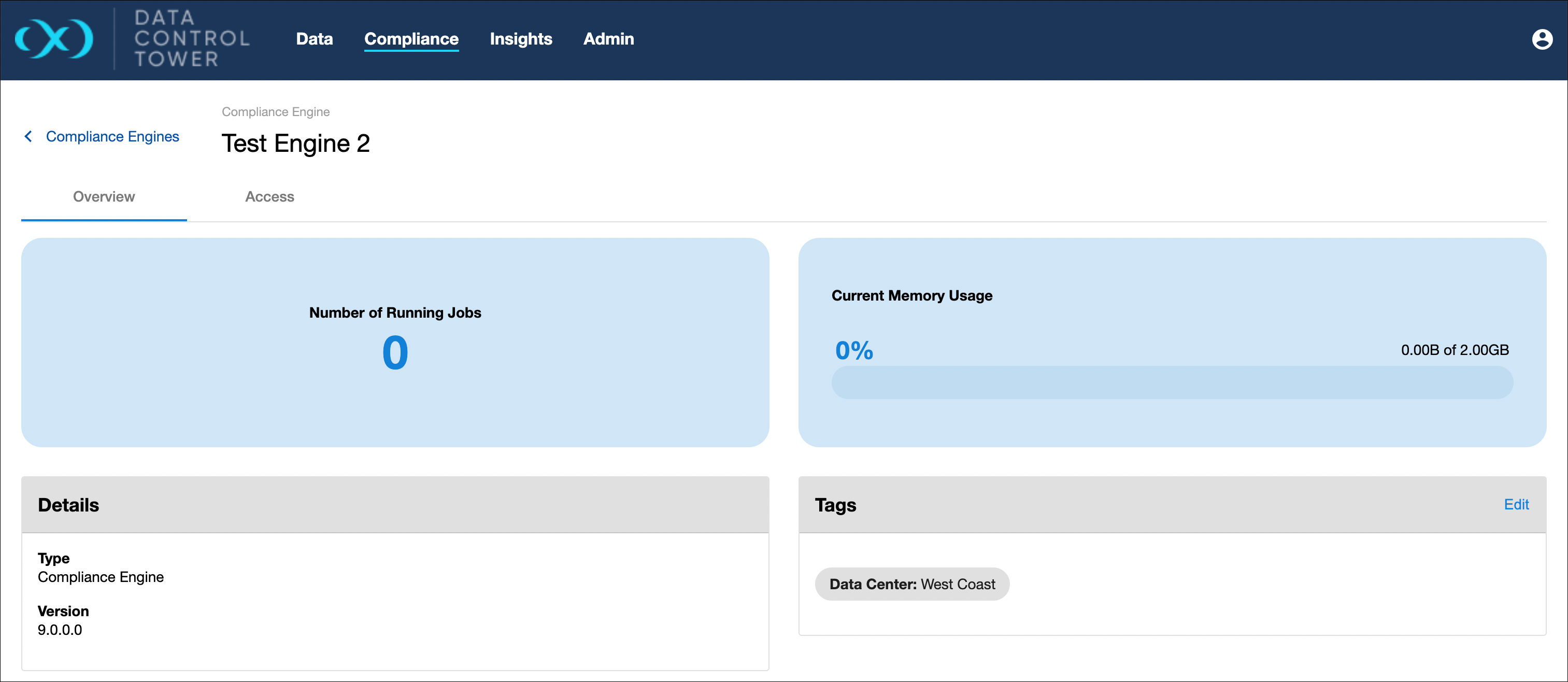Click the Number of Running Jobs label
Image resolution: width=1568 pixels, height=682 pixels.
(x=395, y=312)
